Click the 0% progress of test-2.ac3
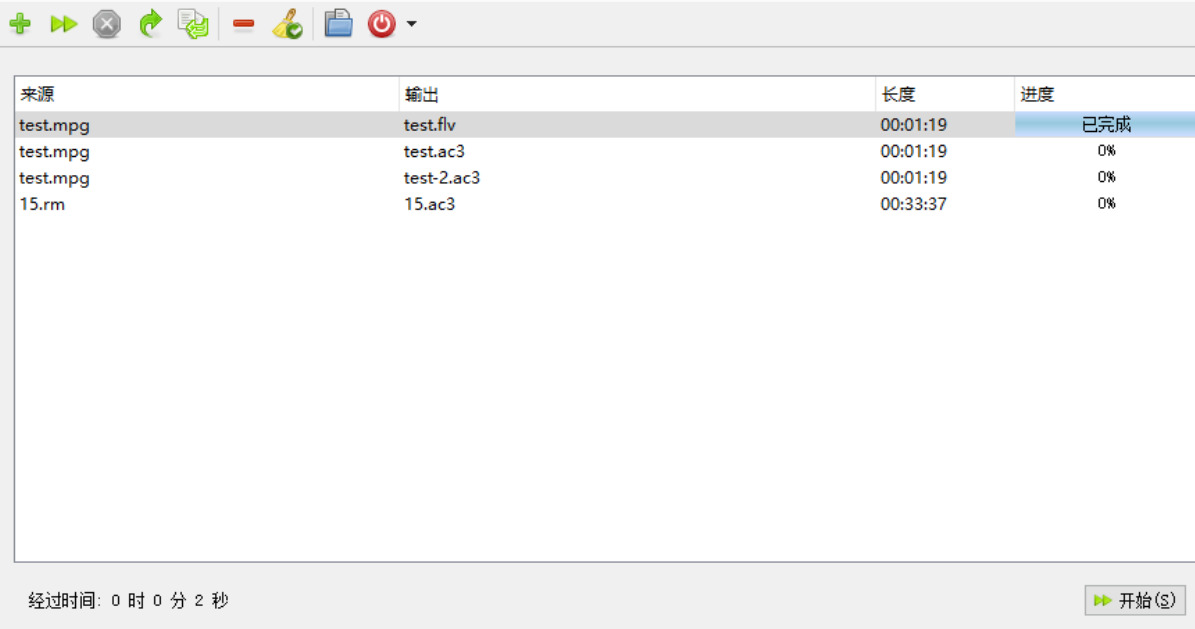This screenshot has height=629, width=1195. tap(1107, 177)
